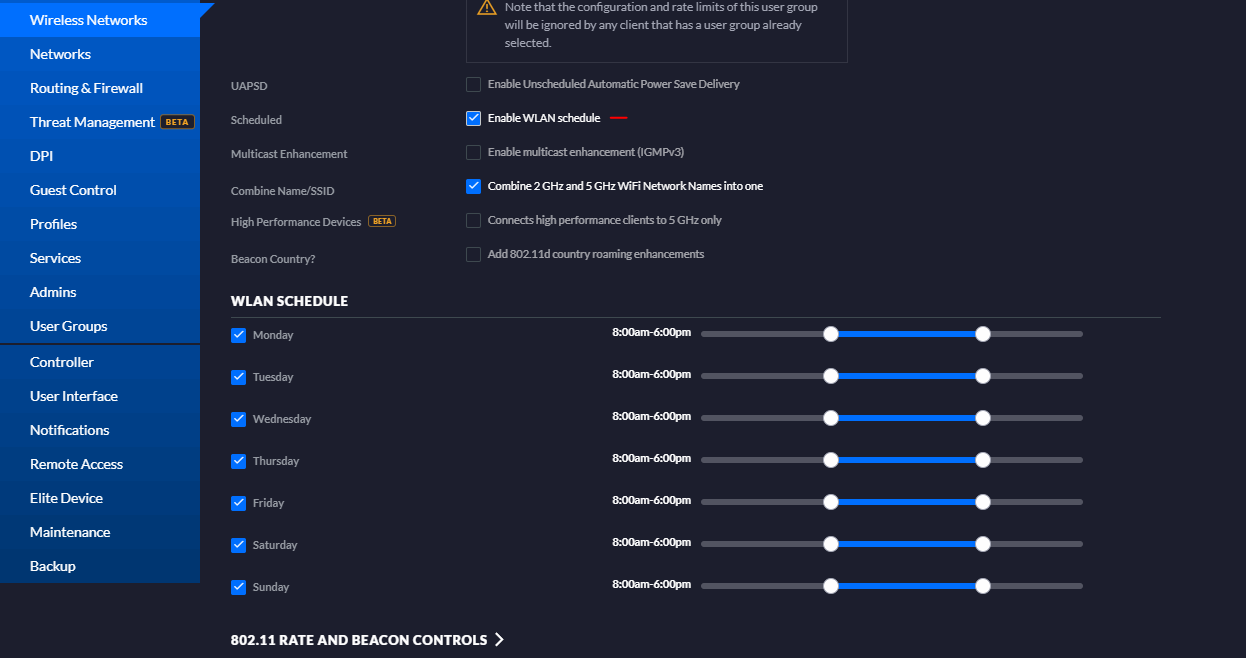Select User Groups from the sidebar
Image resolution: width=1246 pixels, height=658 pixels.
coord(68,326)
